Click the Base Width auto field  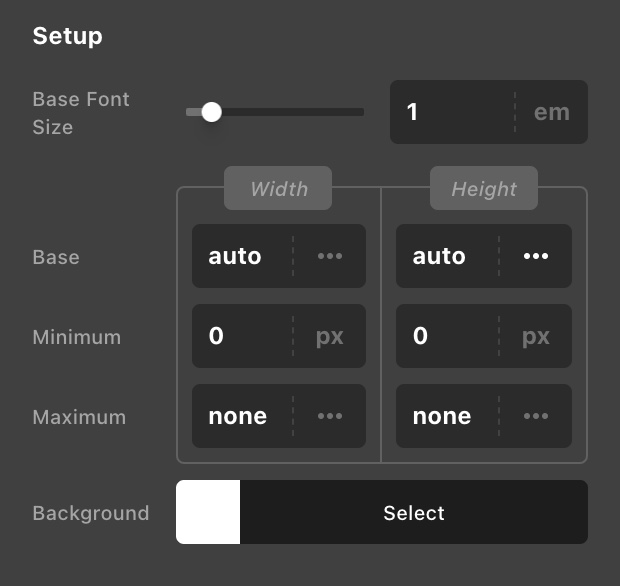[x=242, y=256]
